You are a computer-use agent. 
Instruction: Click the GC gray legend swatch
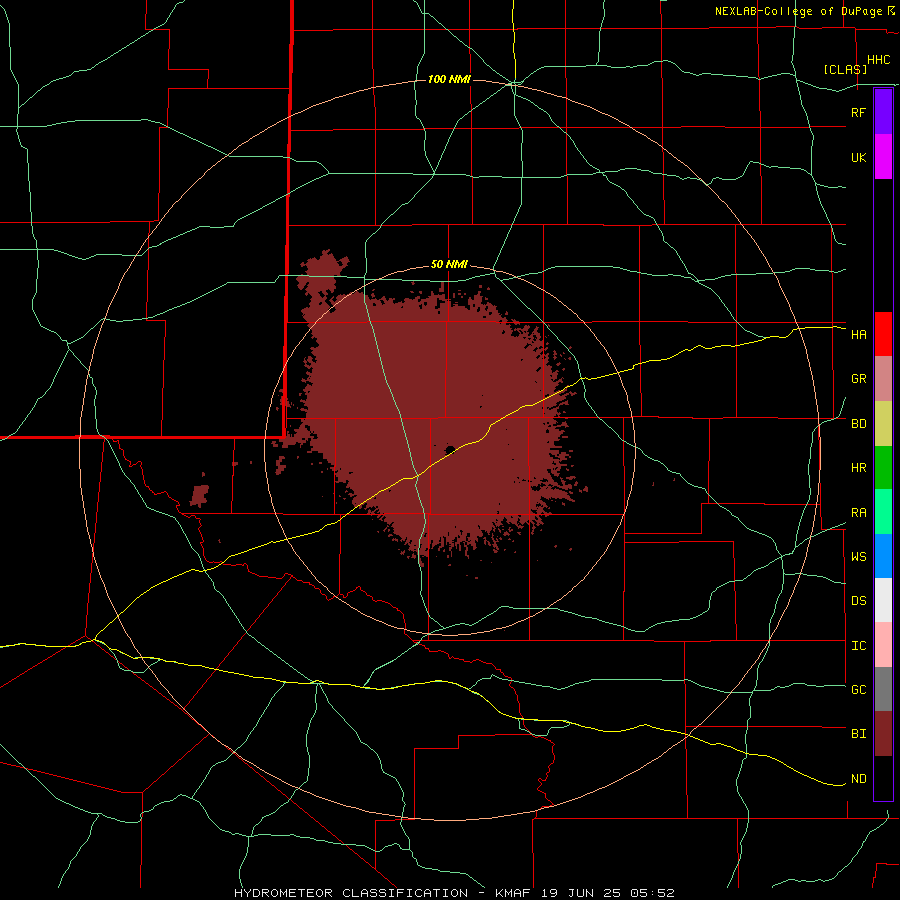pyautogui.click(x=883, y=689)
